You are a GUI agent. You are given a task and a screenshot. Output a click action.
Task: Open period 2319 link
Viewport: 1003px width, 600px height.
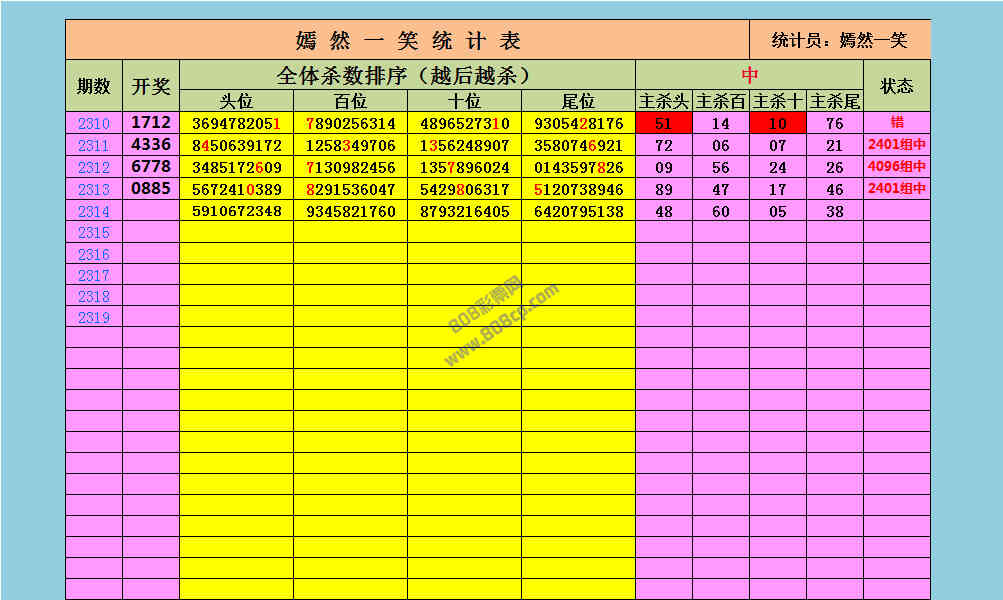[94, 317]
